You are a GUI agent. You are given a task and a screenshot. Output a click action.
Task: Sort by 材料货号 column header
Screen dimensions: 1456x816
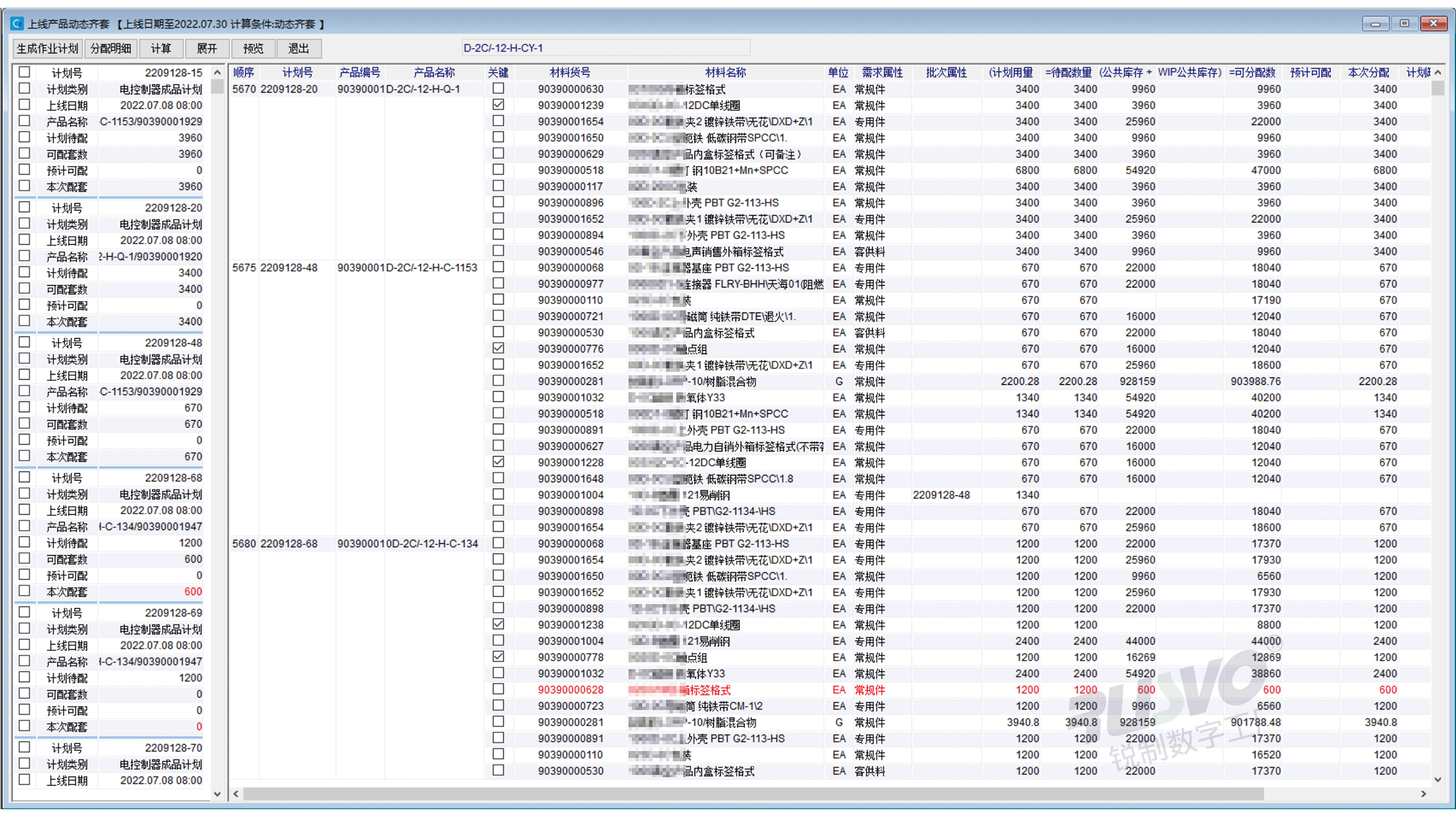point(570,72)
